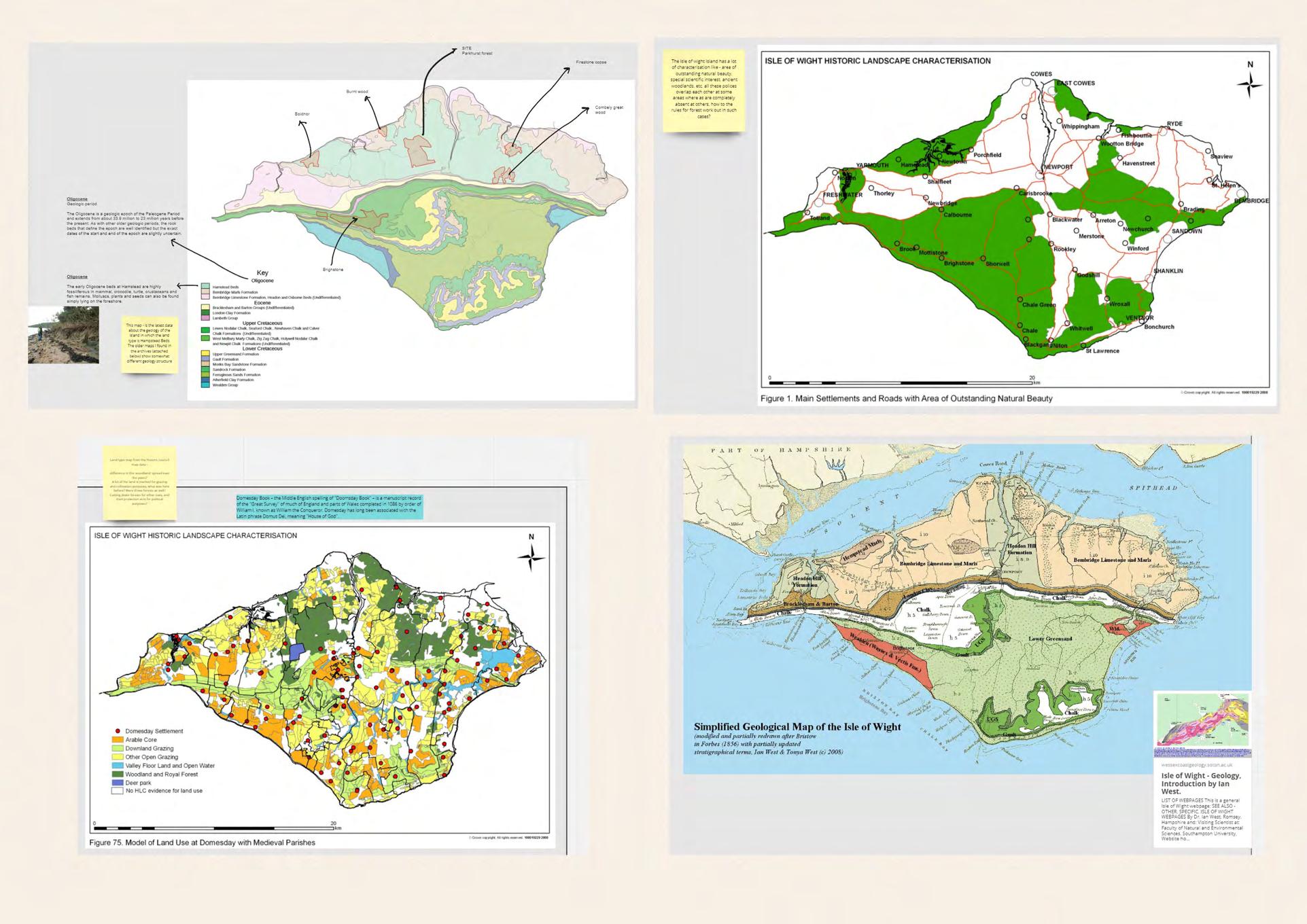1307x924 pixels.
Task: Click the red Domesday Settlement dot in the legend
Action: [x=118, y=731]
